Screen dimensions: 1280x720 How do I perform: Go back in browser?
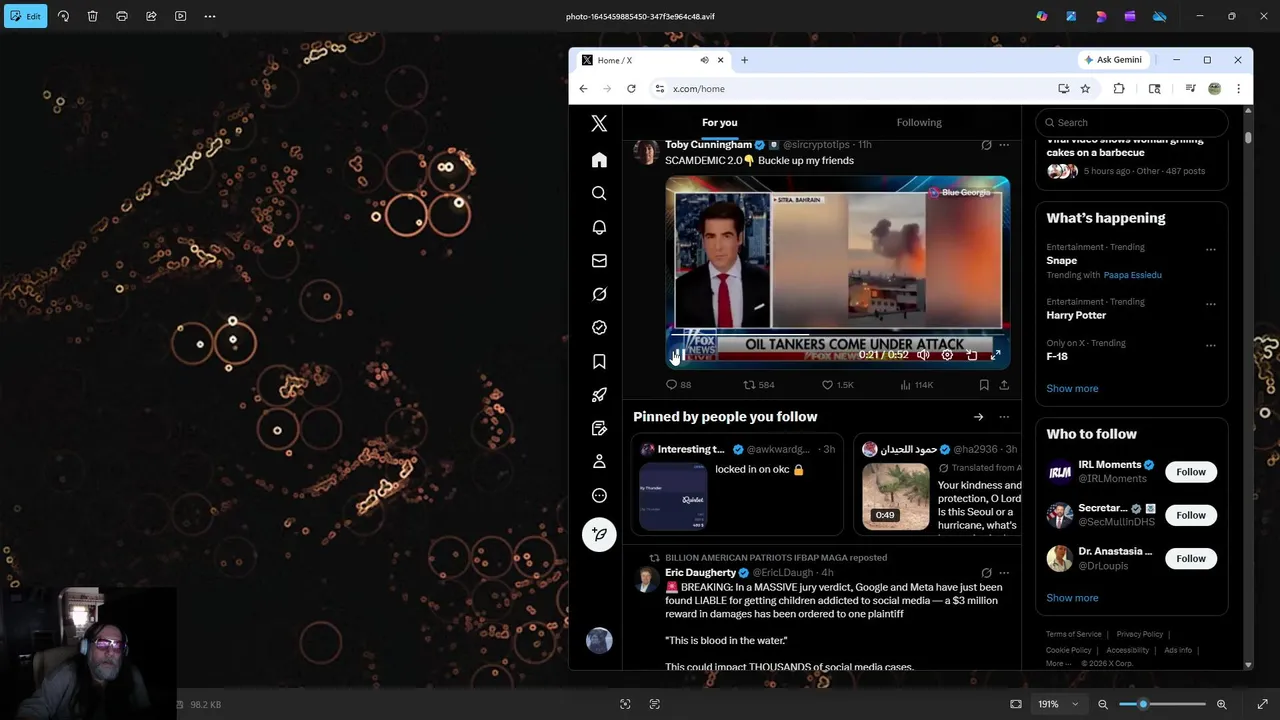583,89
